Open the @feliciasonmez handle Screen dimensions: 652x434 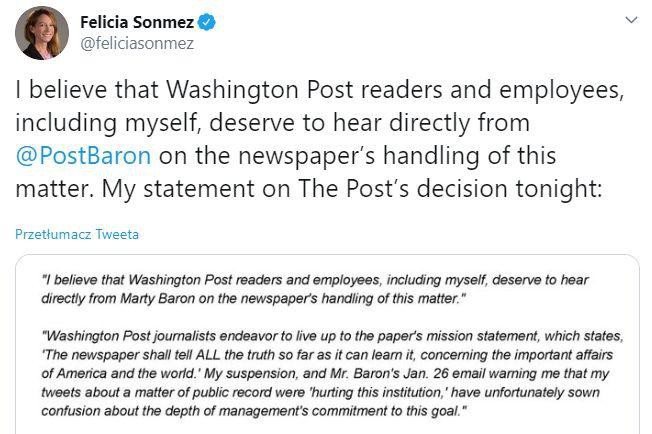(137, 43)
